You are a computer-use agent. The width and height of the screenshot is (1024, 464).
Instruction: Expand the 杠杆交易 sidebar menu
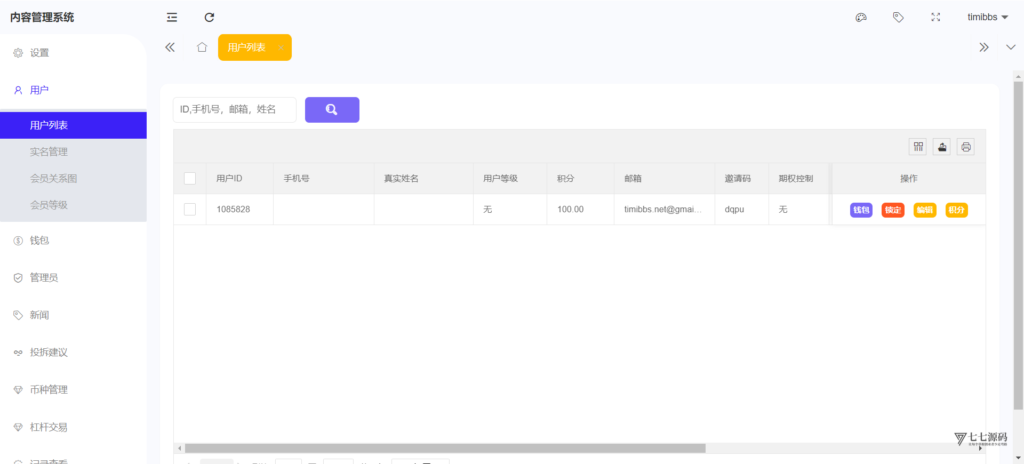pos(73,427)
